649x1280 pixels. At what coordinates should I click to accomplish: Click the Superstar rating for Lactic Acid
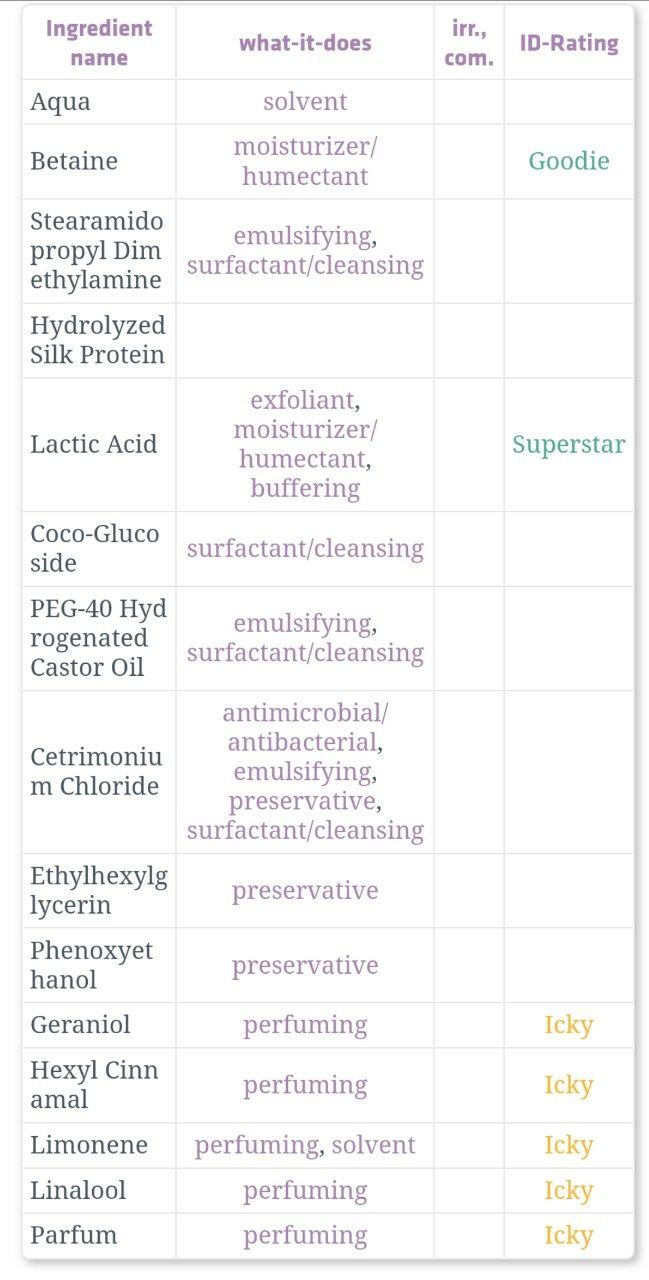pos(569,444)
